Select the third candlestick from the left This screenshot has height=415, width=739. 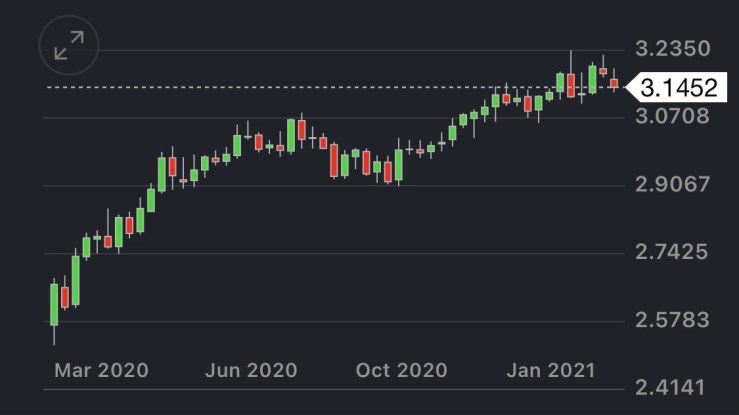[75, 280]
